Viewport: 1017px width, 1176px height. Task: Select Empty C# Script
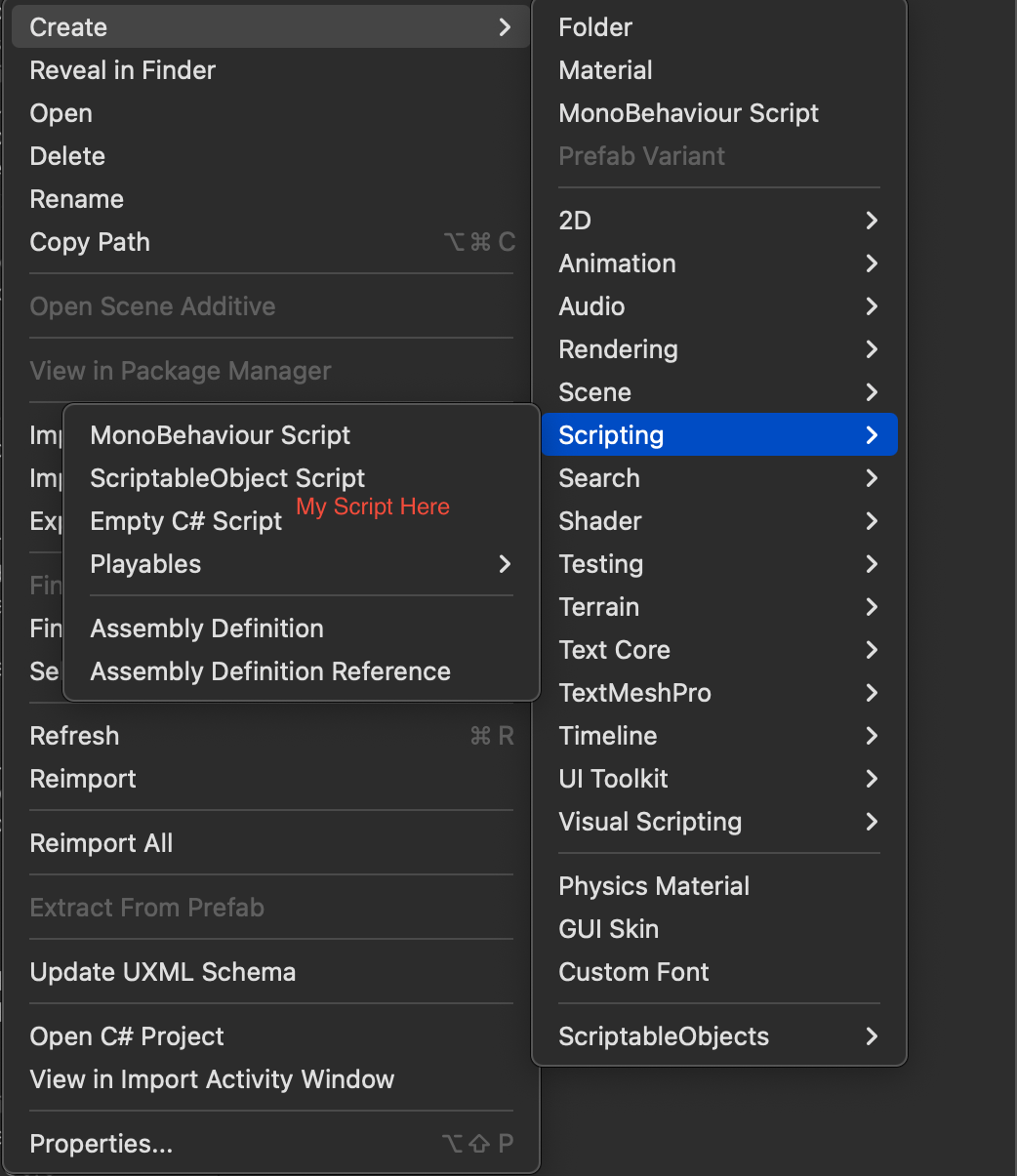pyautogui.click(x=302, y=521)
